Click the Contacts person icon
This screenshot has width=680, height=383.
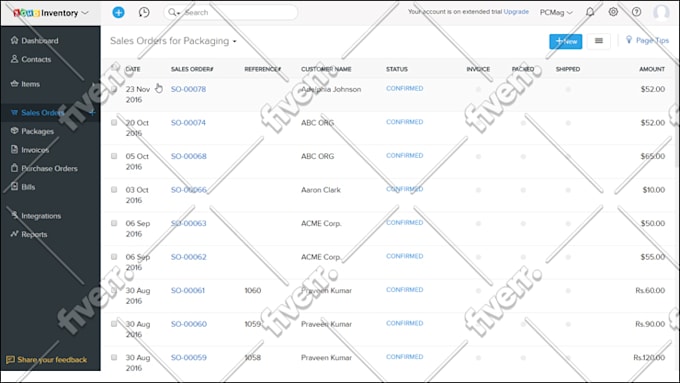(14, 59)
